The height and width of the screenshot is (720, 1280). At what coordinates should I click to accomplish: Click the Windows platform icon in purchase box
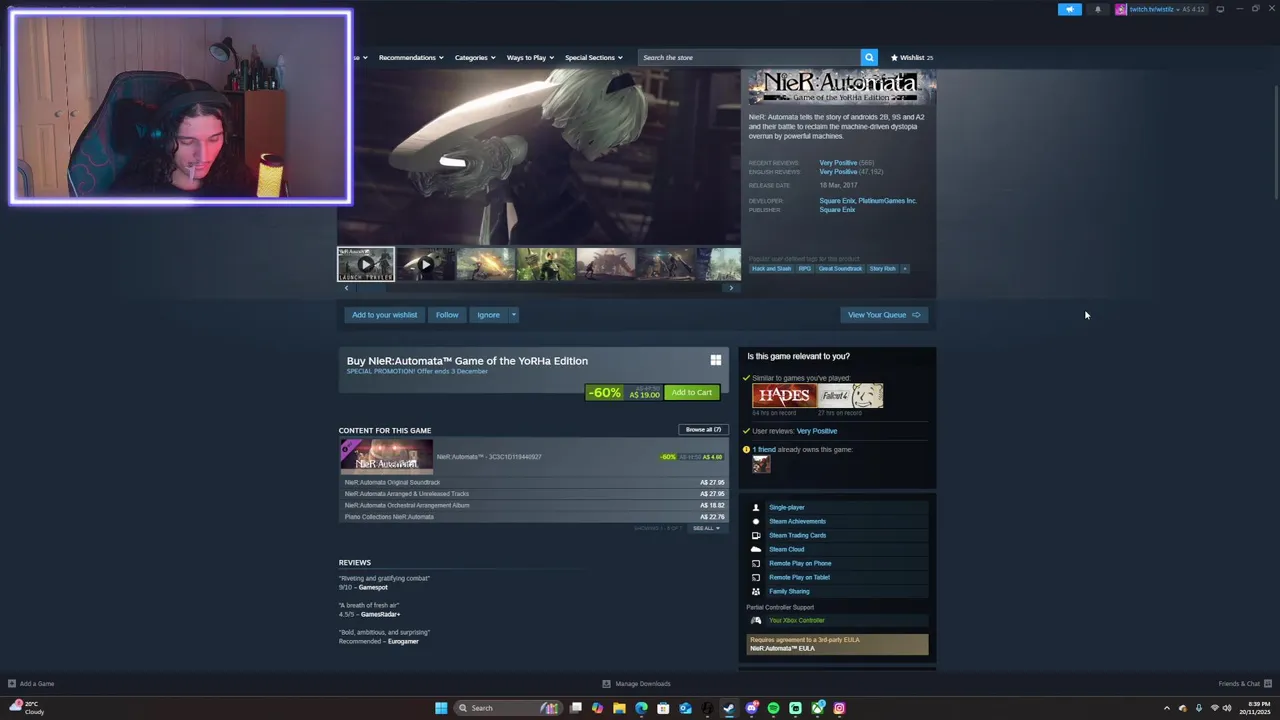click(x=715, y=360)
